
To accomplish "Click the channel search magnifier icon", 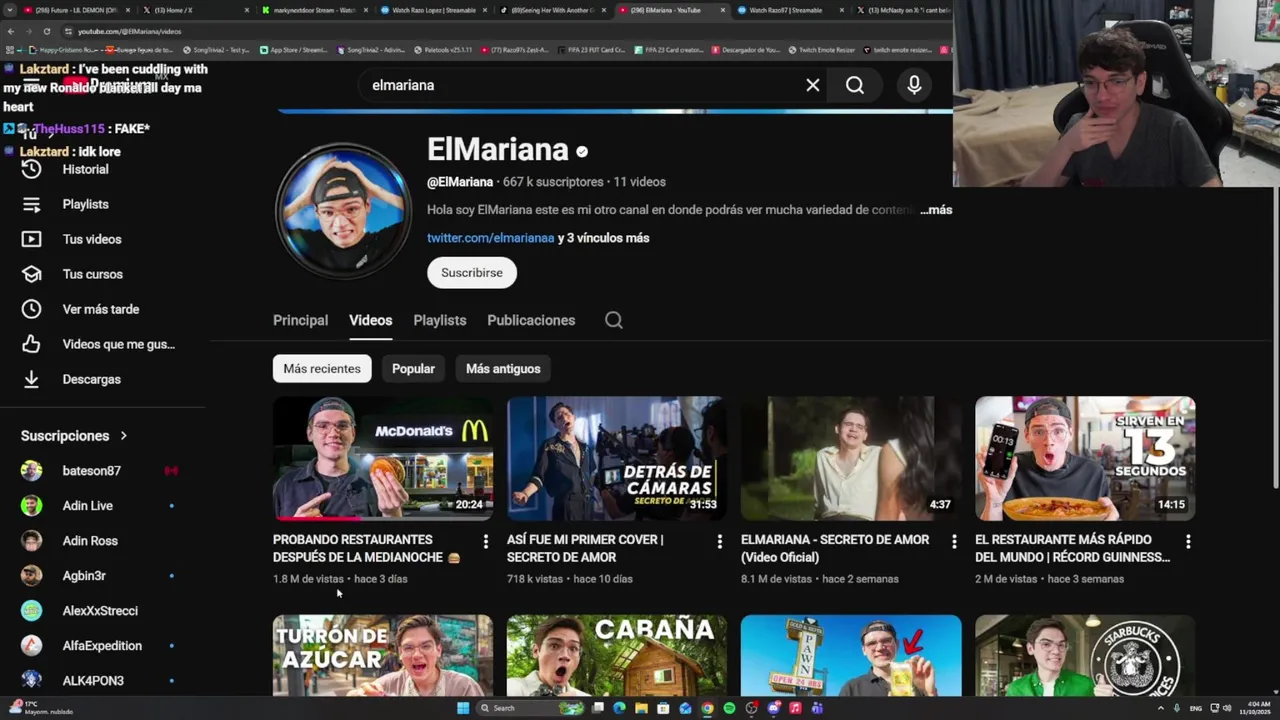I will (614, 320).
